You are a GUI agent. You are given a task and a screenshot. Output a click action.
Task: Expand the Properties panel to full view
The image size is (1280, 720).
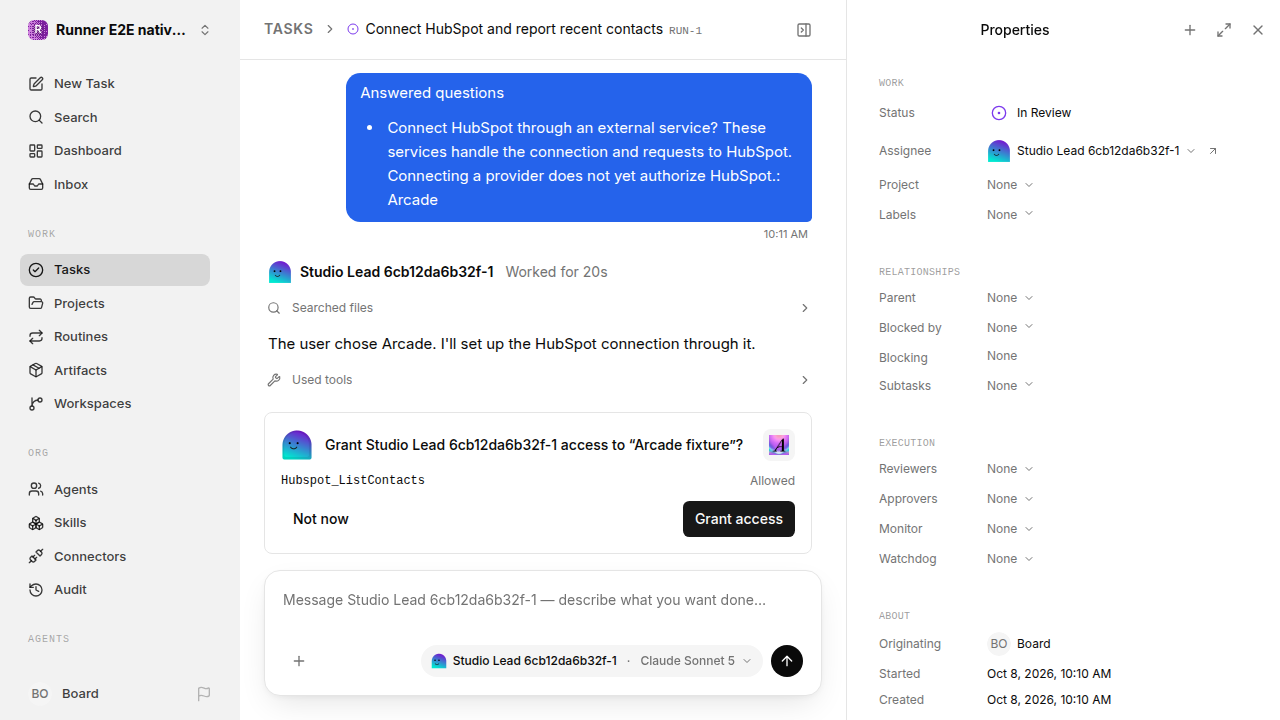tap(1224, 30)
